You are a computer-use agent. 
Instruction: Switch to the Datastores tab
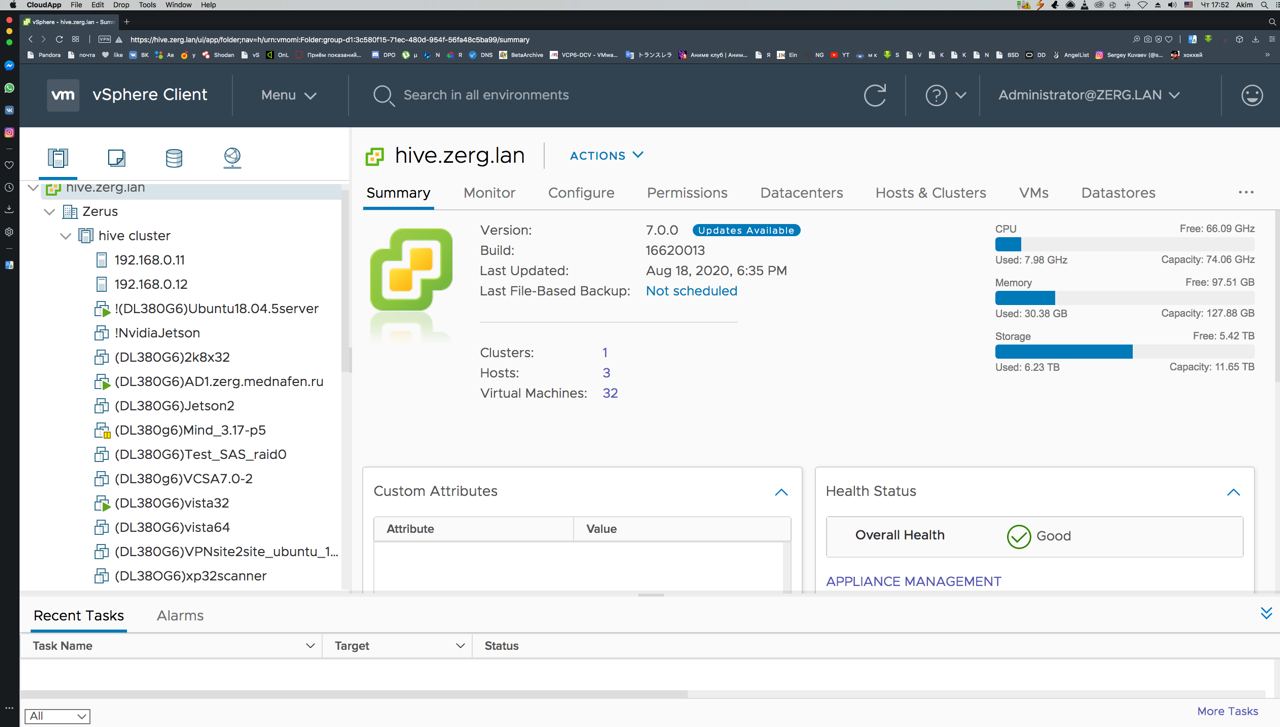pyautogui.click(x=1118, y=193)
